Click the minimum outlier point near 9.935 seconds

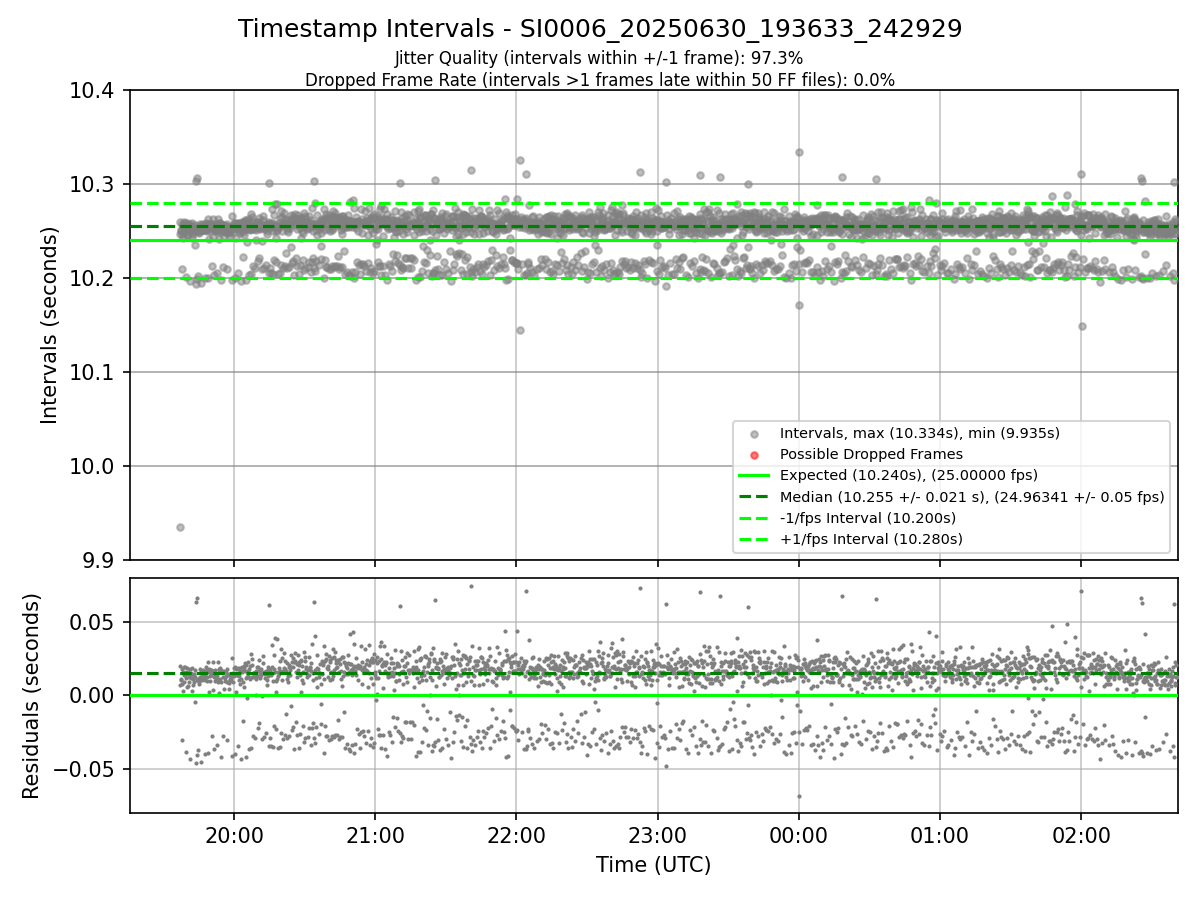180,527
